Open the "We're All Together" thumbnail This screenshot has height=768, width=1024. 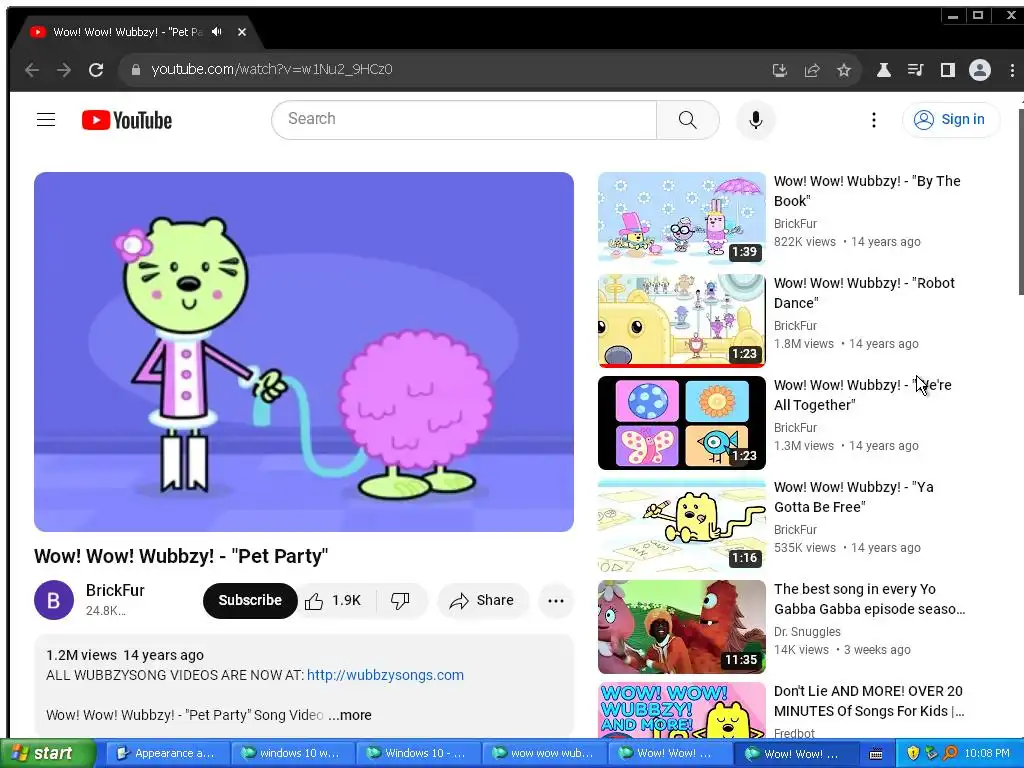point(682,423)
